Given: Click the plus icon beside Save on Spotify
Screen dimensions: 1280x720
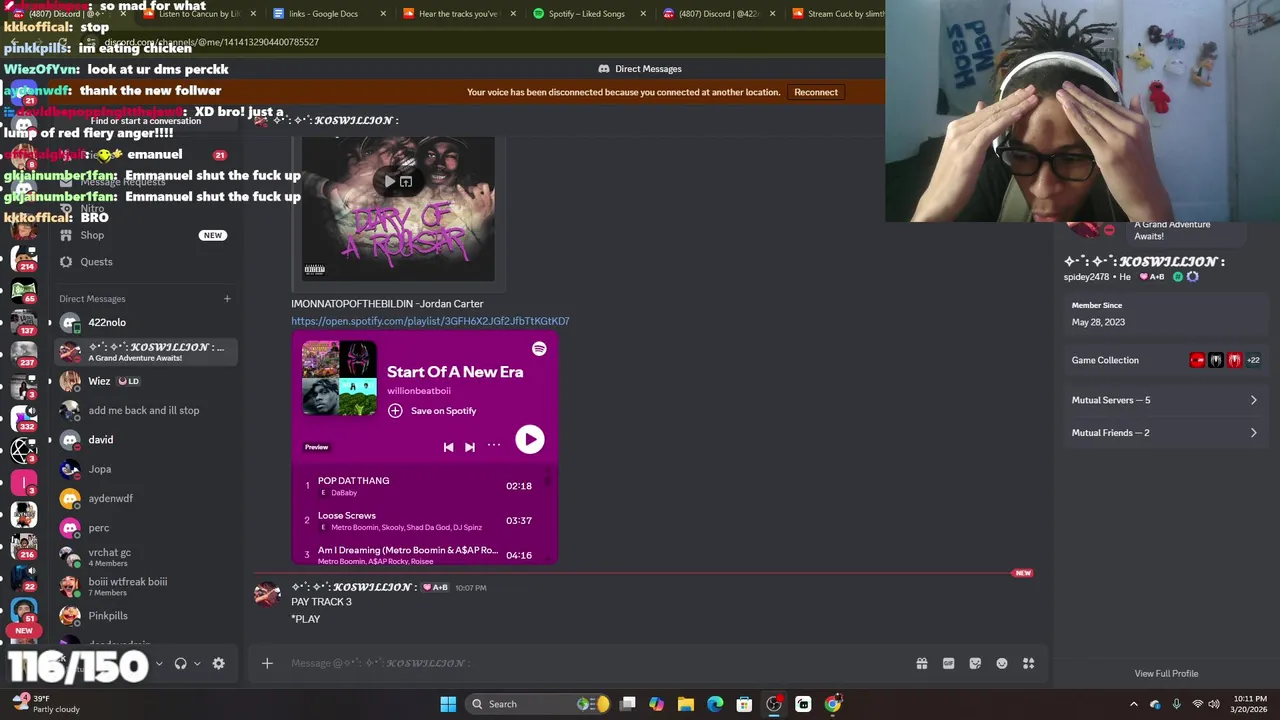Looking at the screenshot, I should tap(395, 411).
